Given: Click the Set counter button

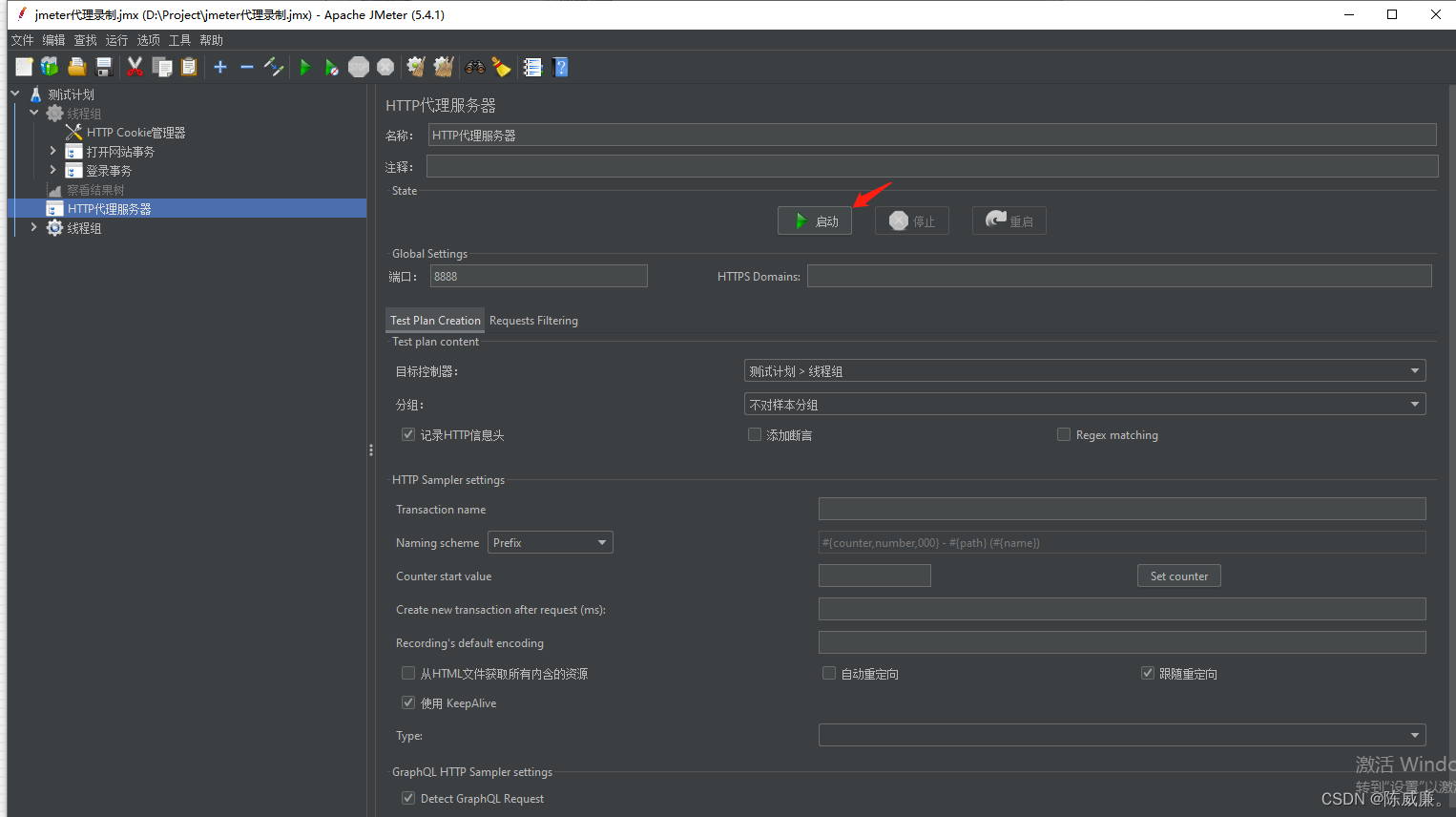Looking at the screenshot, I should point(1179,576).
